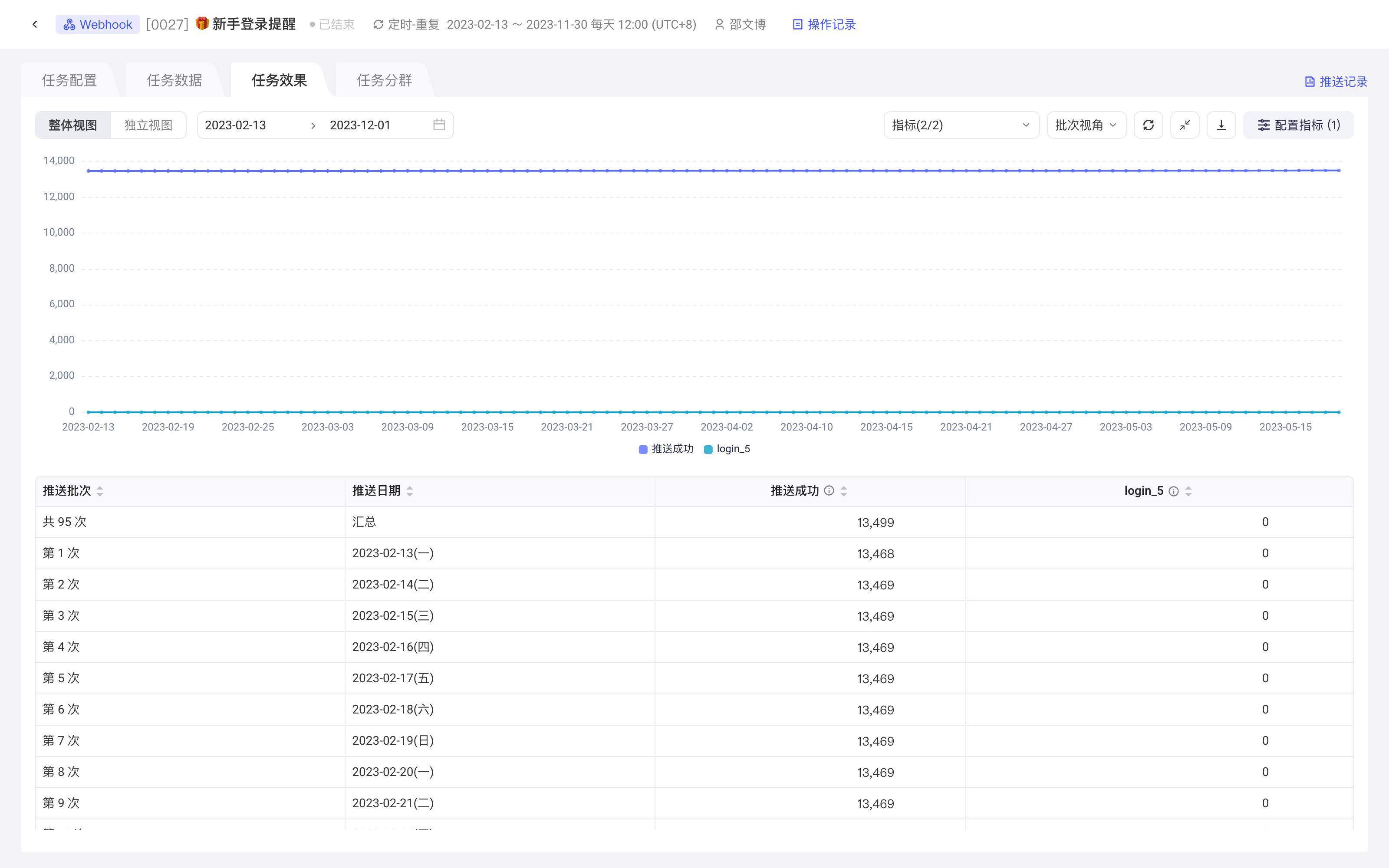Click date cell 2023-02-14(二)
Viewport: 1389px width, 868px height.
point(393,585)
